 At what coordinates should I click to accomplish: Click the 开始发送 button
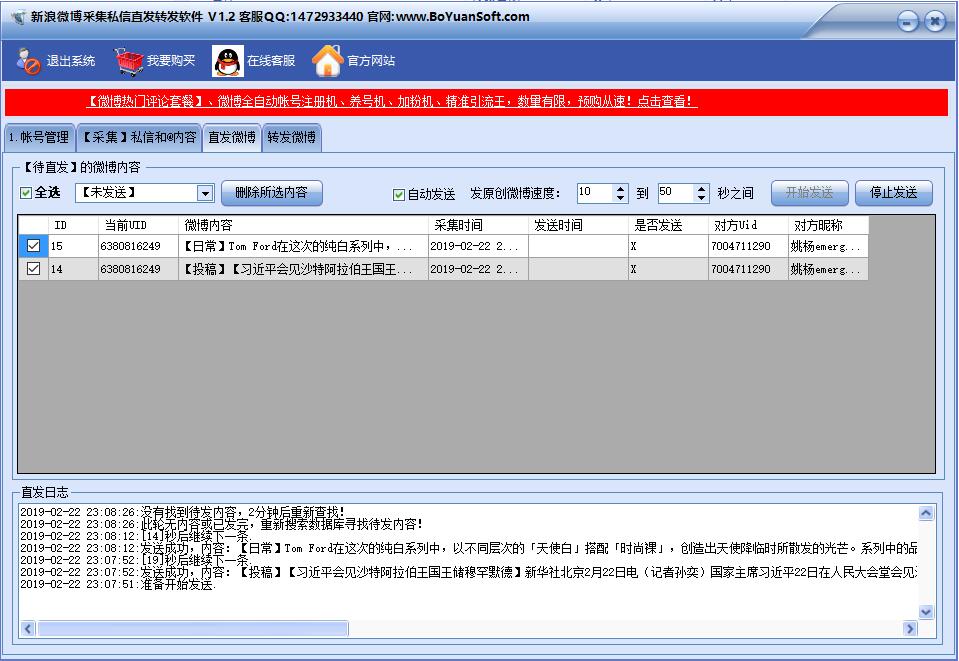click(x=809, y=193)
